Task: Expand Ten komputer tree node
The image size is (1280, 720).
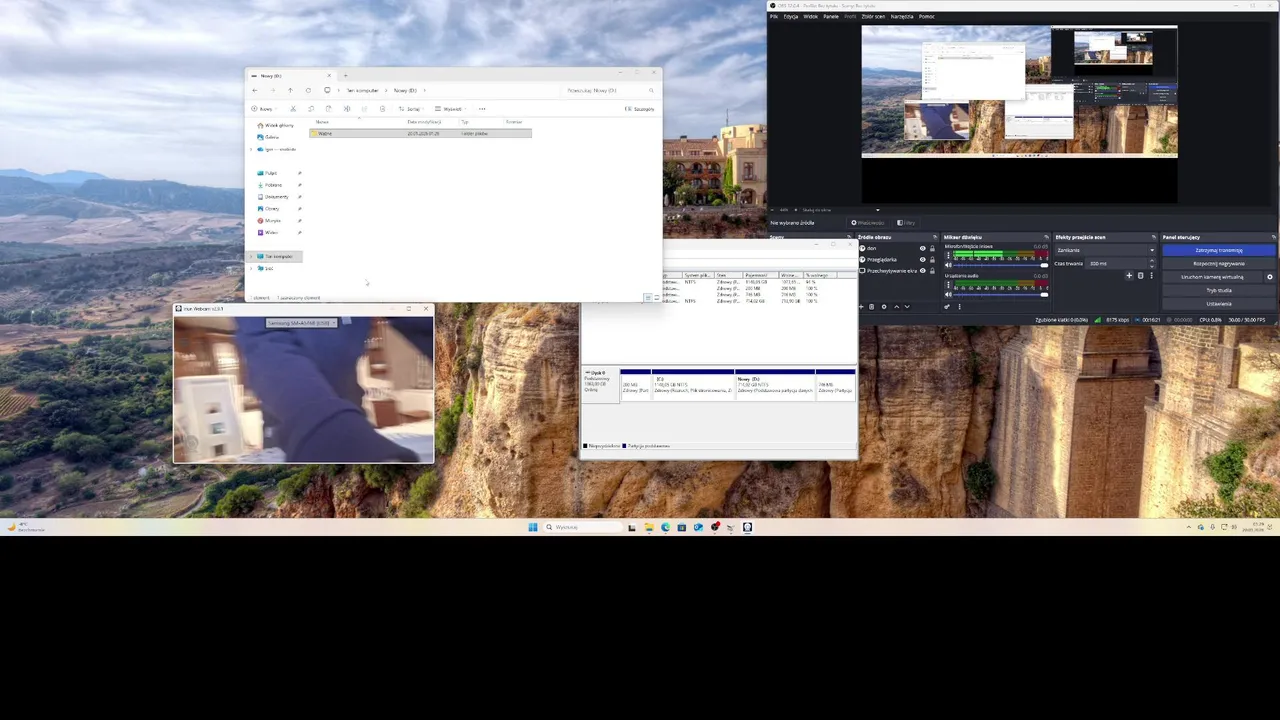Action: pos(251,256)
